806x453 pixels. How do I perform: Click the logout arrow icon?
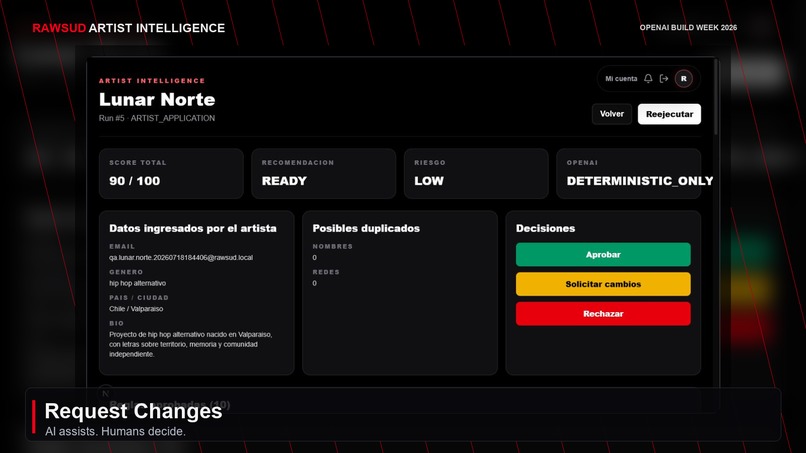pyautogui.click(x=664, y=79)
